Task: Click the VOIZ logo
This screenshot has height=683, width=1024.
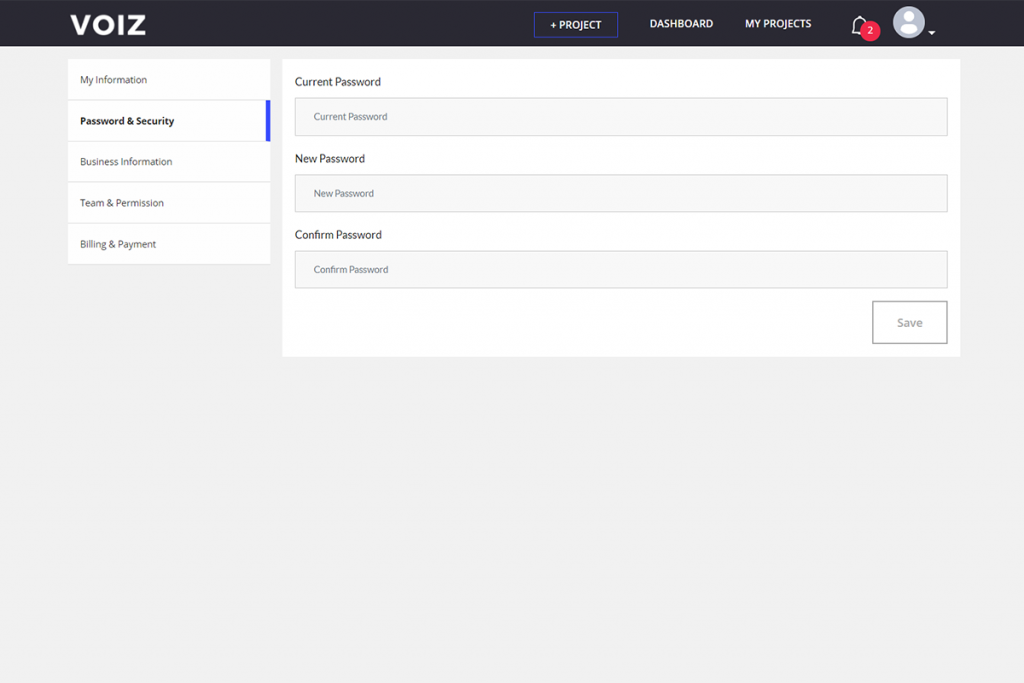Action: pos(108,25)
